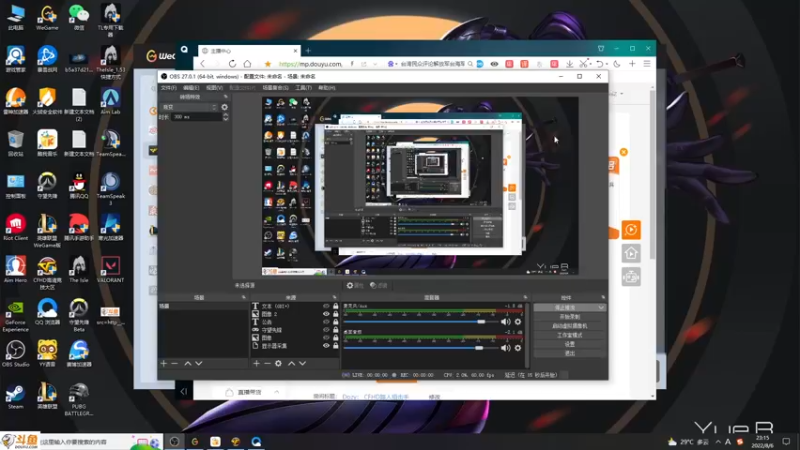The image size is (800, 450).
Task: Open the OBS Help menu
Action: point(327,88)
